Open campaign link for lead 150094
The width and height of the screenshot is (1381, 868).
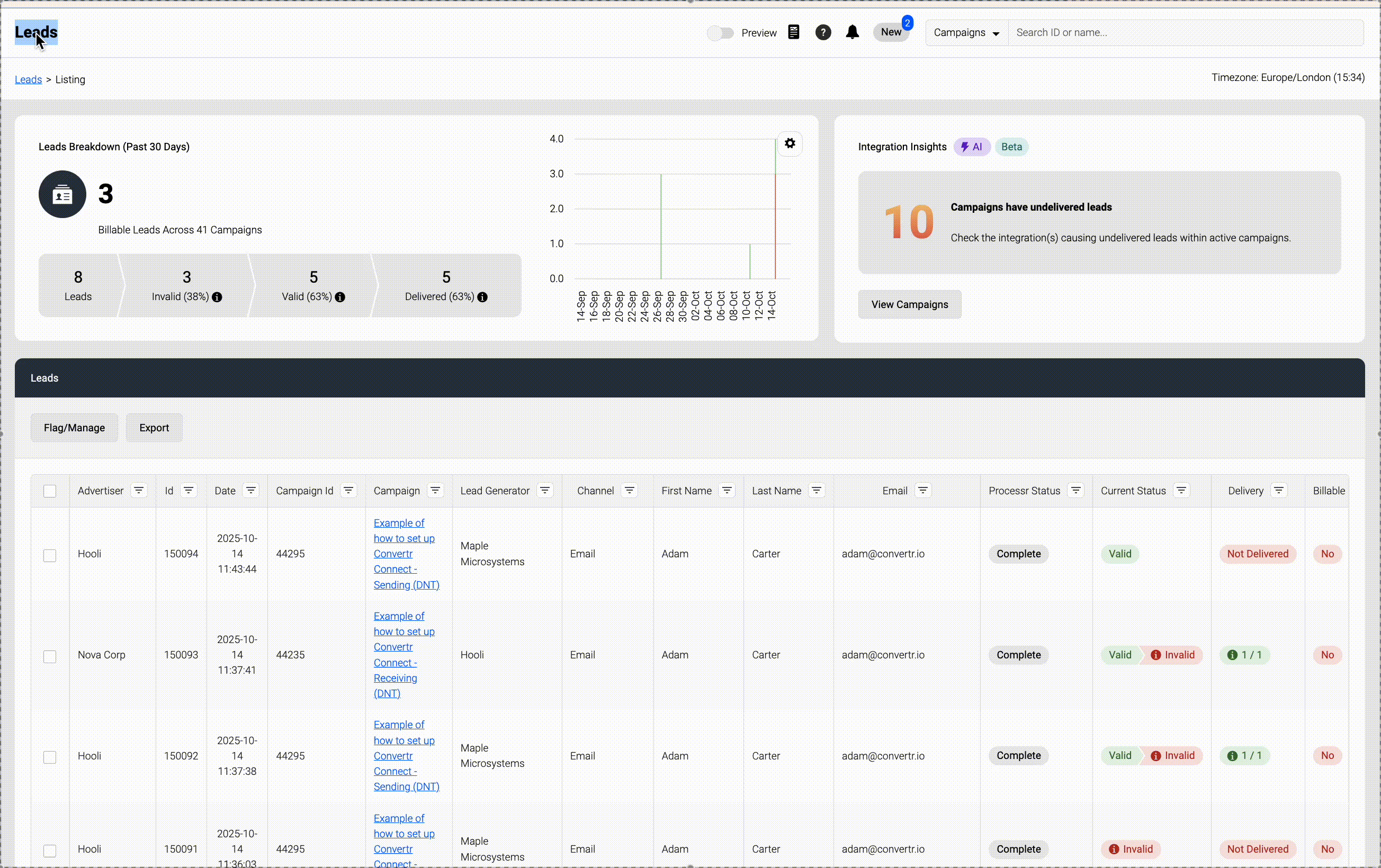(406, 554)
